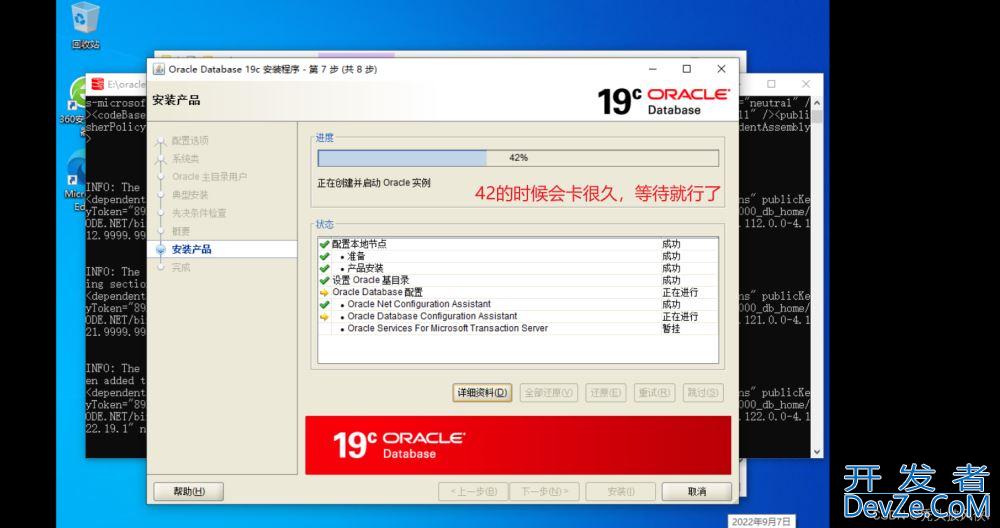Click the Oracle Services For Microsoft Transaction Server row
Image resolution: width=1000 pixels, height=528 pixels.
point(517,329)
